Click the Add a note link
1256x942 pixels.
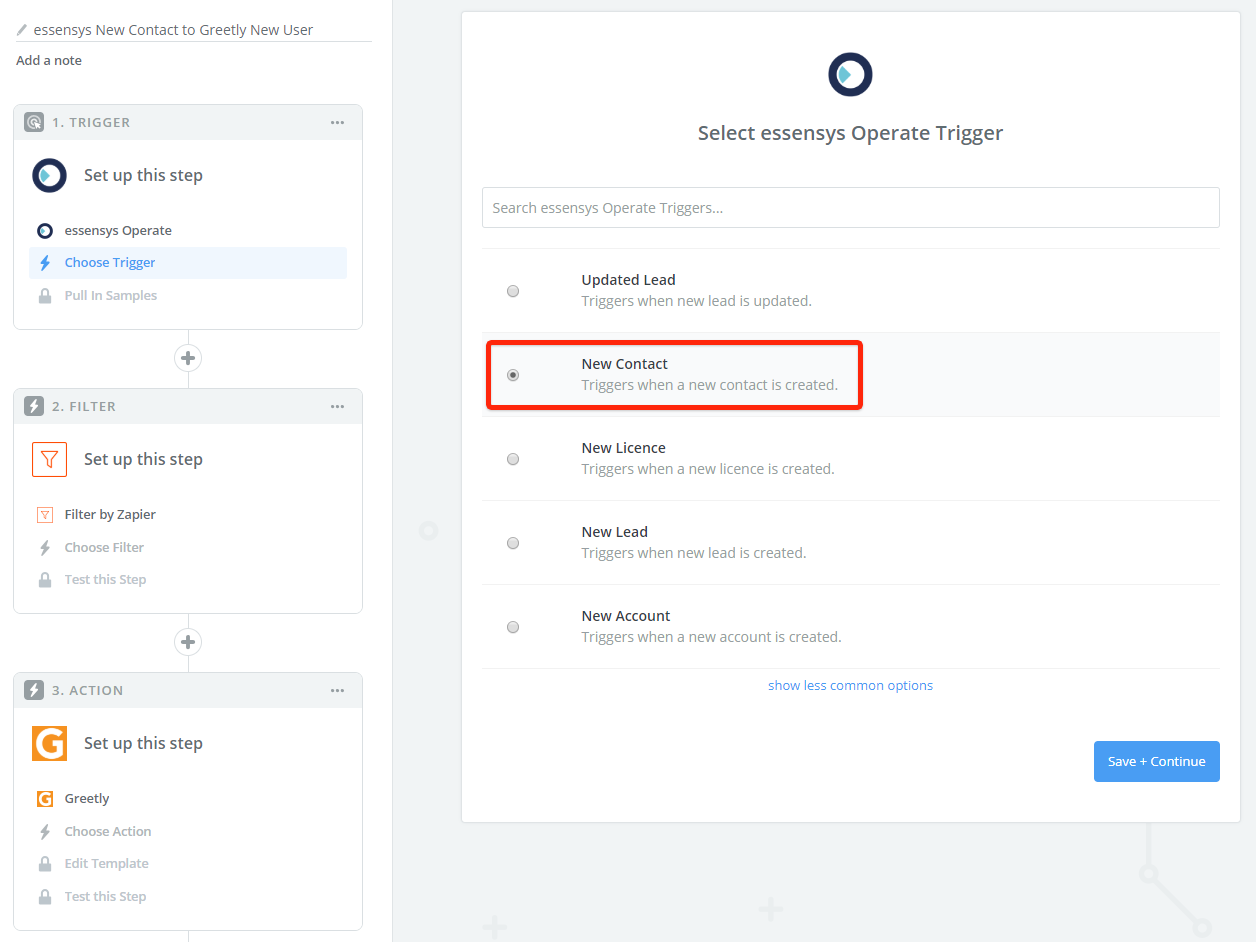pyautogui.click(x=49, y=60)
